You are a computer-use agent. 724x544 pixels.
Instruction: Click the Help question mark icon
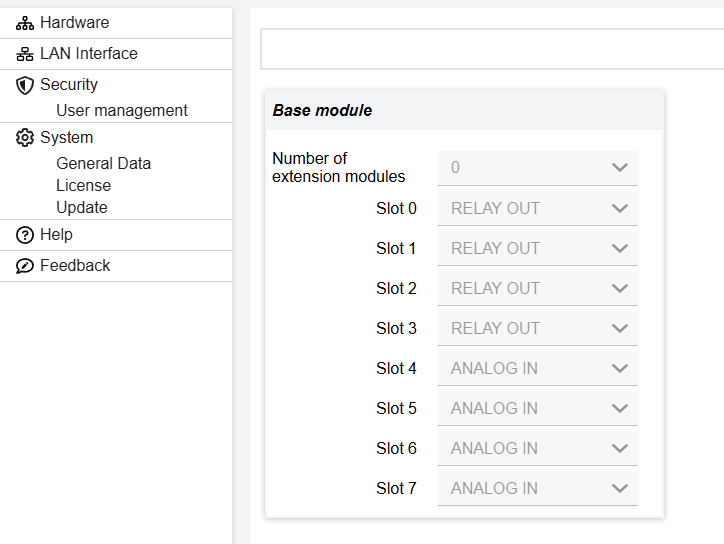[x=25, y=235]
